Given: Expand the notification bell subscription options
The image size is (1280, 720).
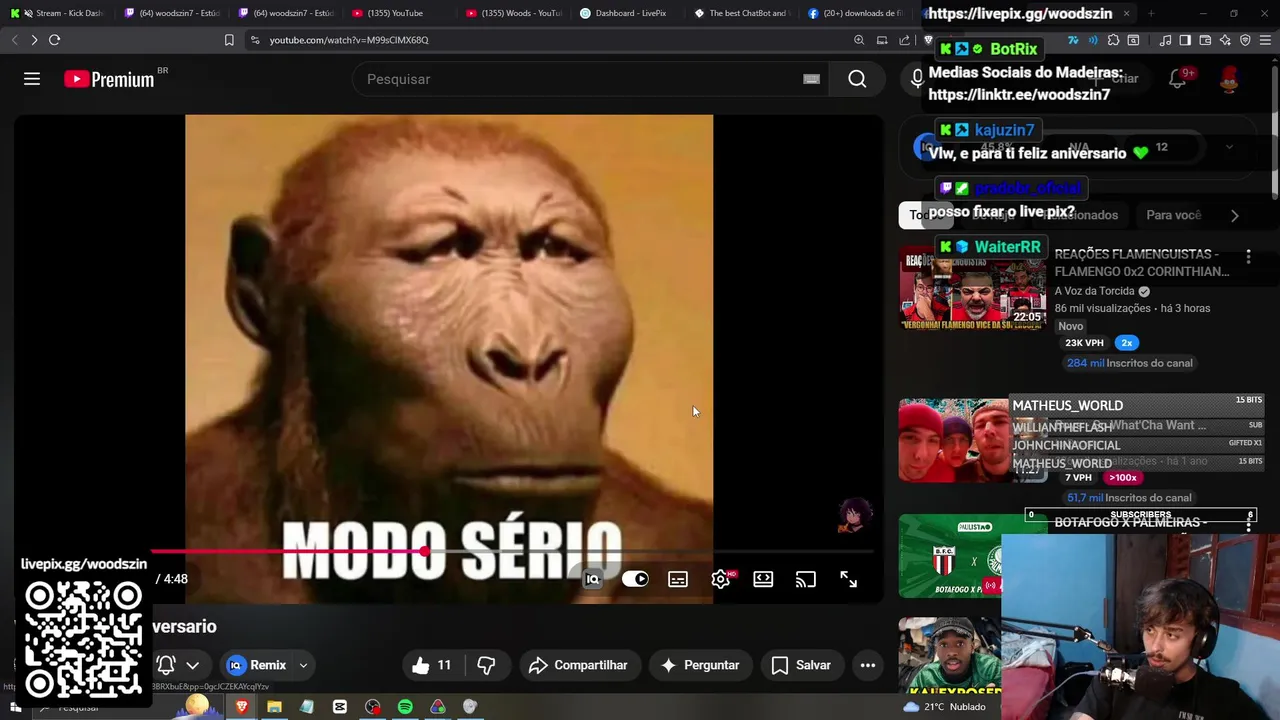Looking at the screenshot, I should [192, 665].
